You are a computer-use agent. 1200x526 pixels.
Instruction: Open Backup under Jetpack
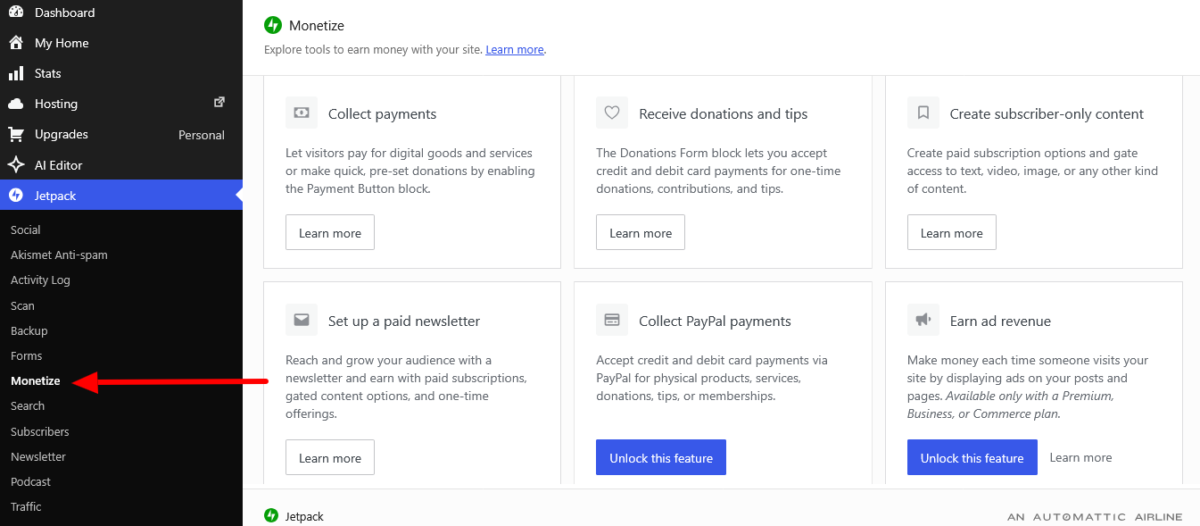pos(29,331)
